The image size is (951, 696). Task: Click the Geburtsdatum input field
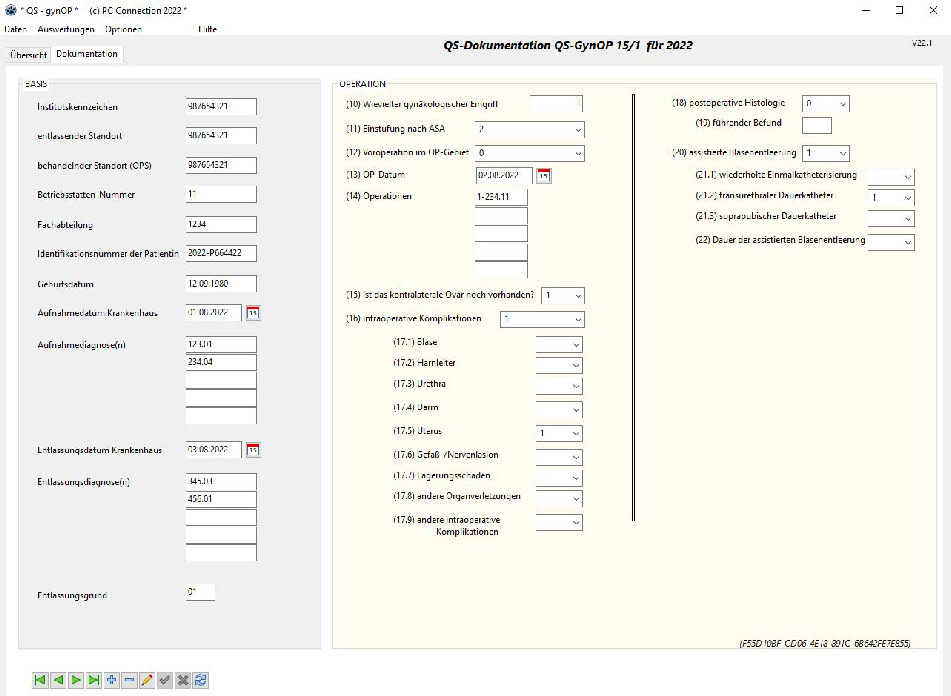(x=221, y=284)
